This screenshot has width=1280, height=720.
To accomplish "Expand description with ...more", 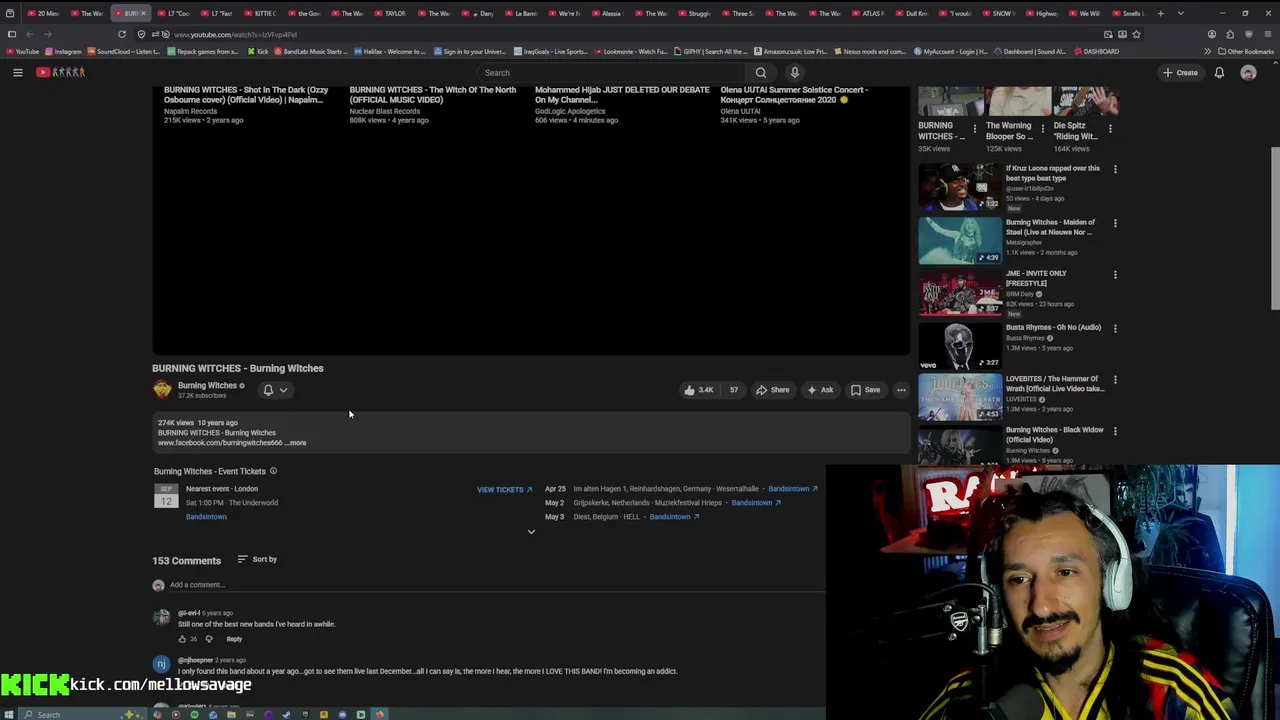I will (x=296, y=442).
